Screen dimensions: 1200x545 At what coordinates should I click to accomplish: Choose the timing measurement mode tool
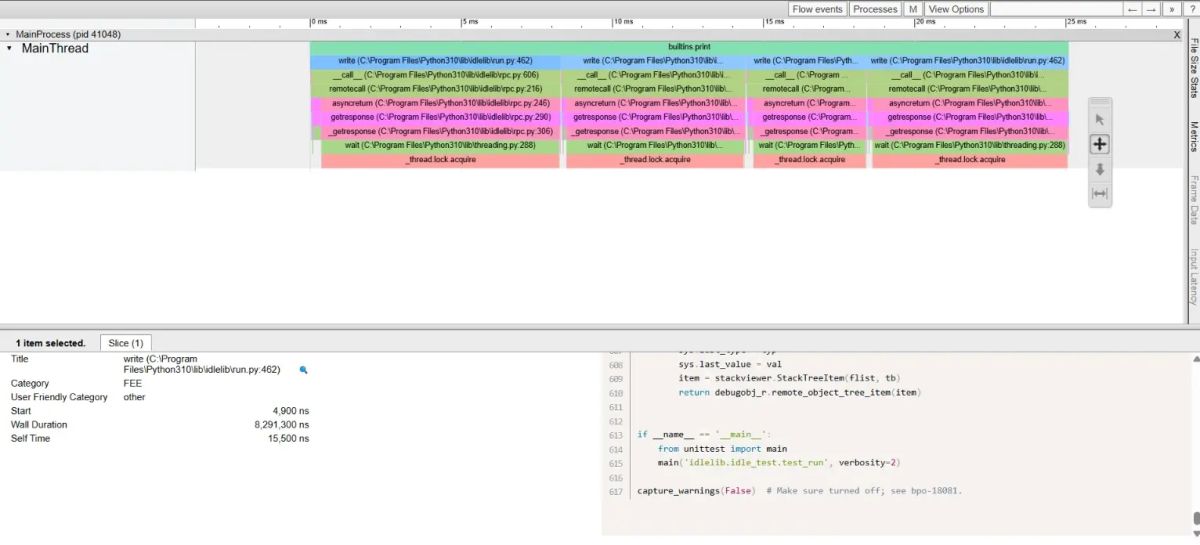click(x=1100, y=194)
